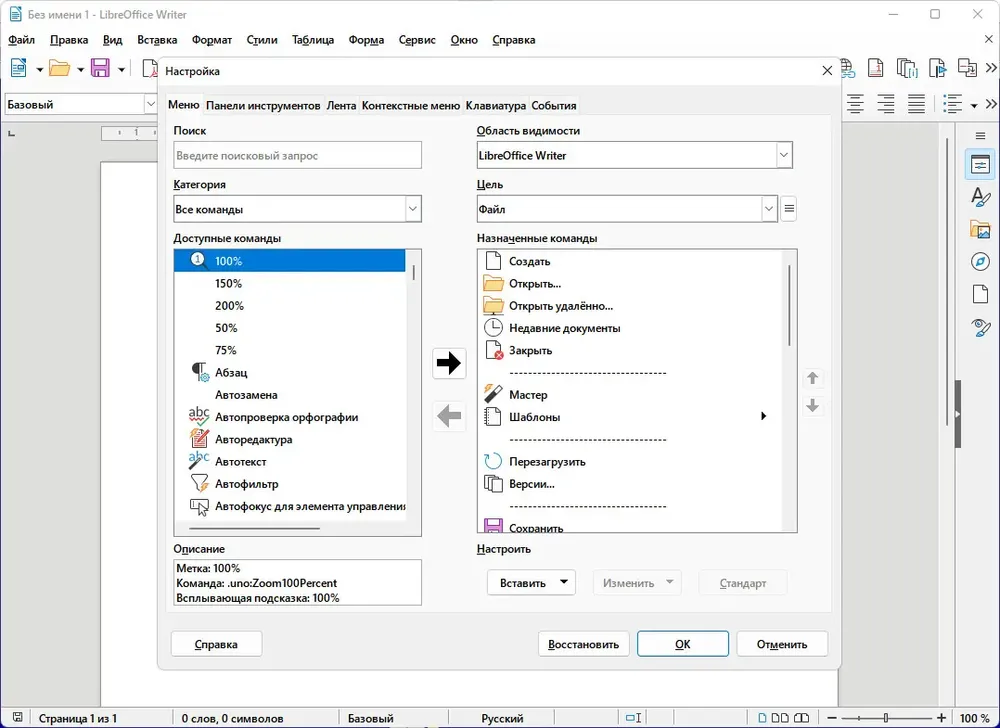Click the Insert field pages toolbar icon
The width and height of the screenshot is (1000, 728).
[x=907, y=68]
